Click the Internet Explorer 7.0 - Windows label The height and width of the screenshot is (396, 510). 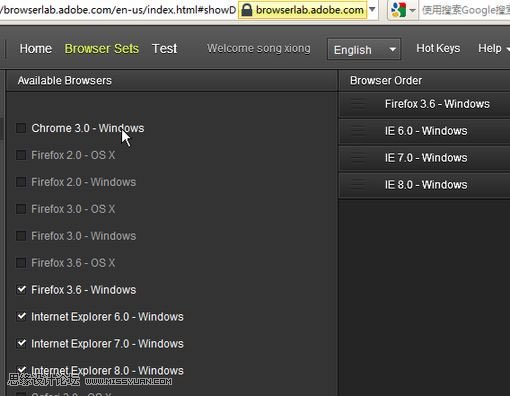(x=107, y=344)
